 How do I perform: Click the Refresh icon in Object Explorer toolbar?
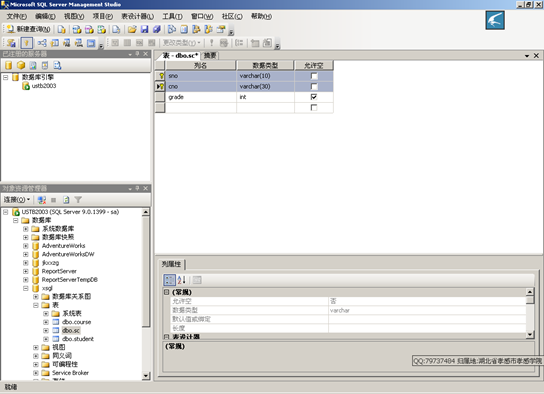pos(66,200)
